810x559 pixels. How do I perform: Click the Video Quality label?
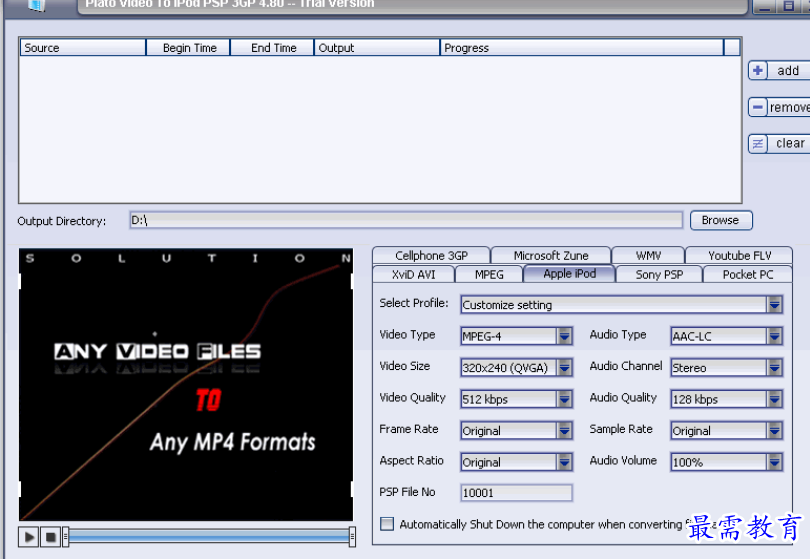(412, 398)
